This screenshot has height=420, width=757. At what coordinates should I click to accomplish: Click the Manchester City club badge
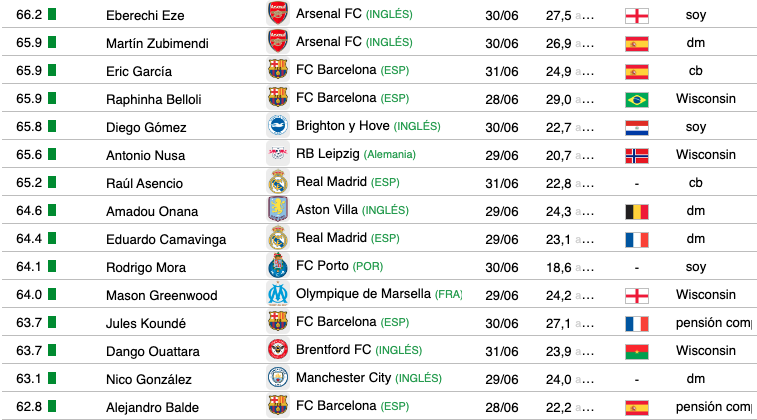click(277, 379)
